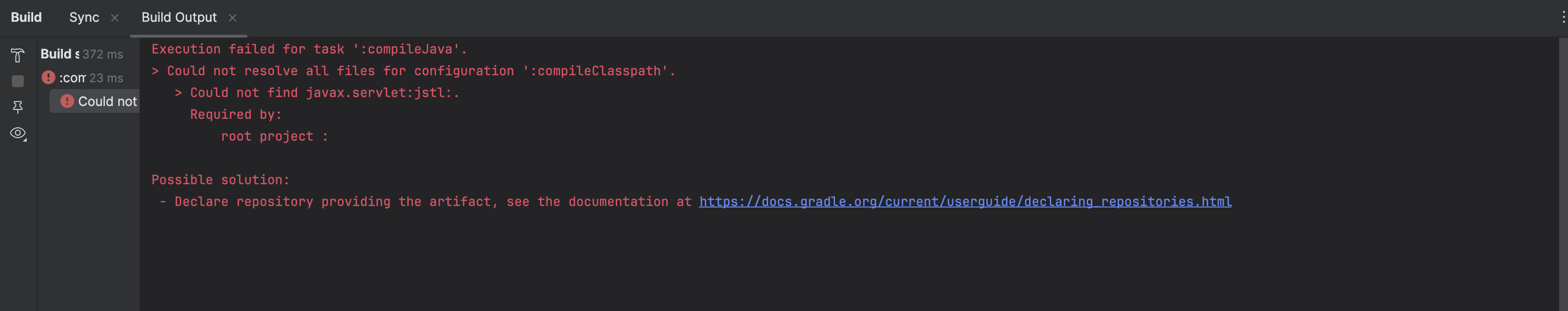Close the Build Output tab
This screenshot has height=311, width=1568.
click(x=233, y=18)
